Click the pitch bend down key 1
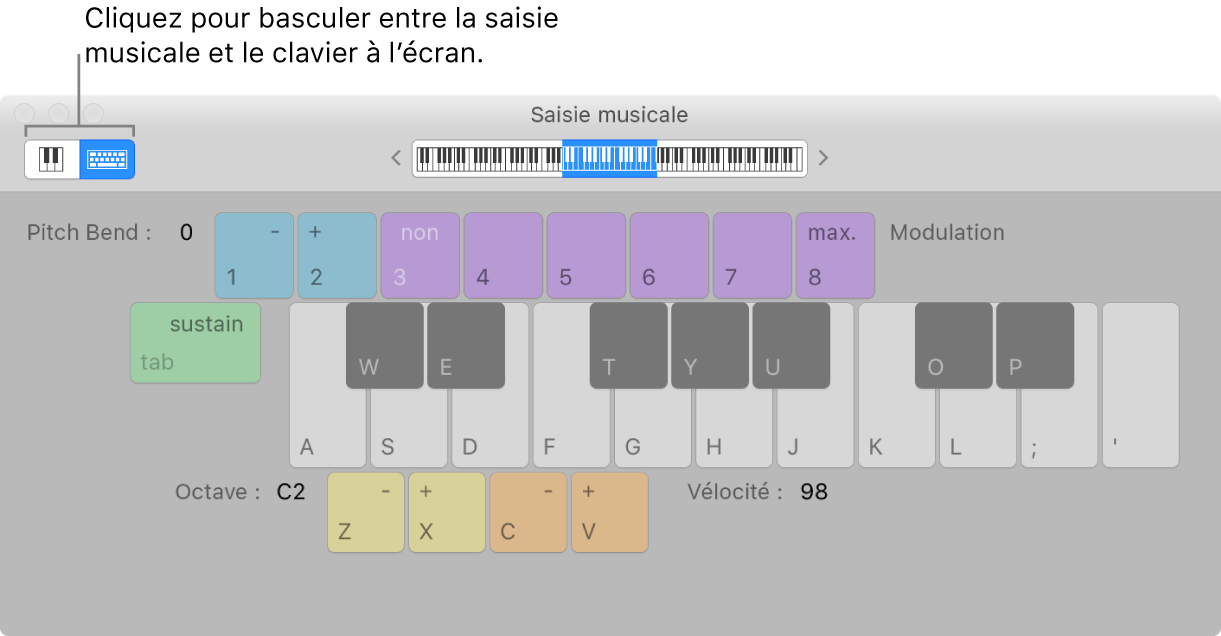This screenshot has height=636, width=1221. 253,255
